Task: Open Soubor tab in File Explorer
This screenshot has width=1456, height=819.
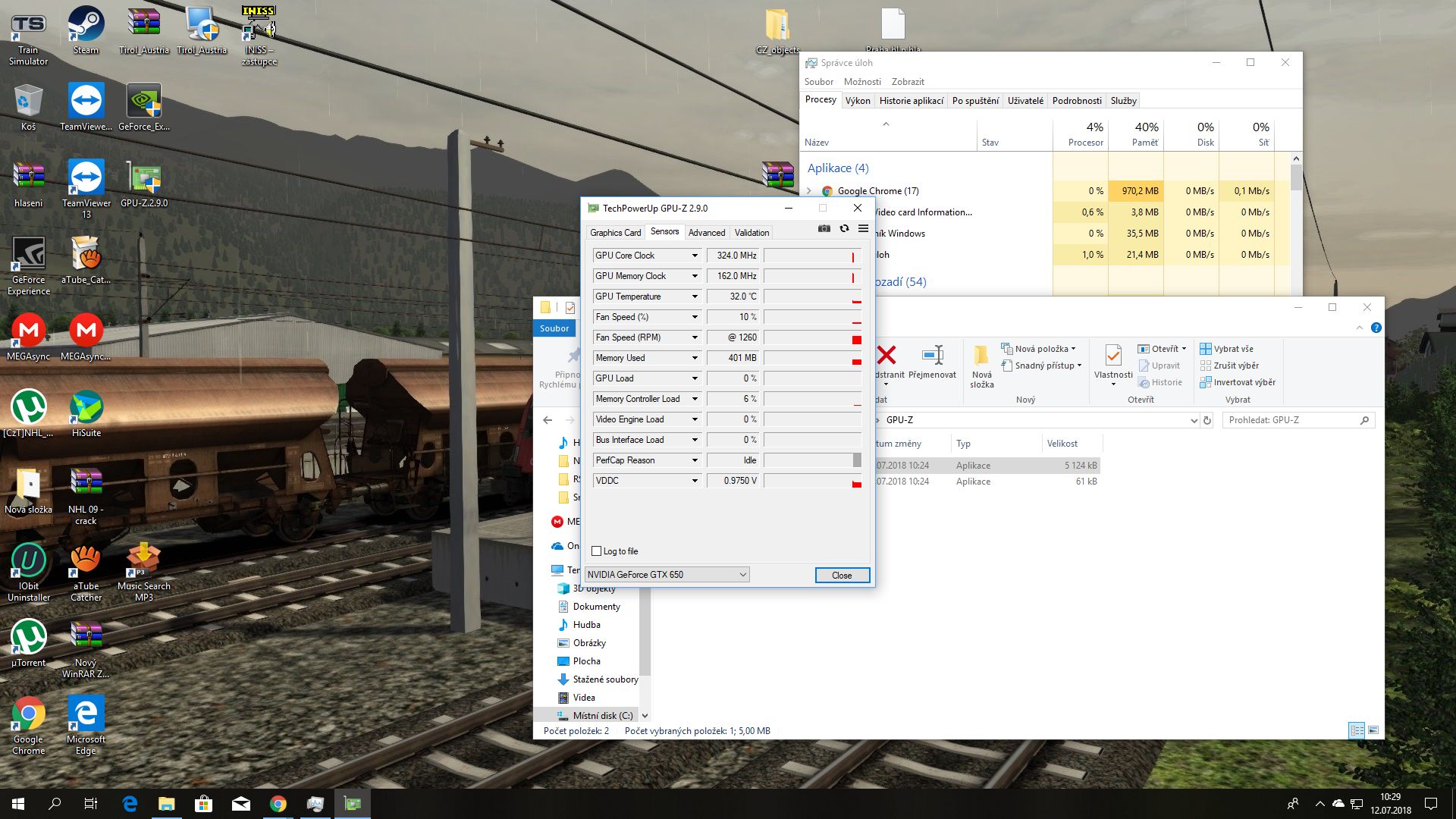Action: coord(554,328)
